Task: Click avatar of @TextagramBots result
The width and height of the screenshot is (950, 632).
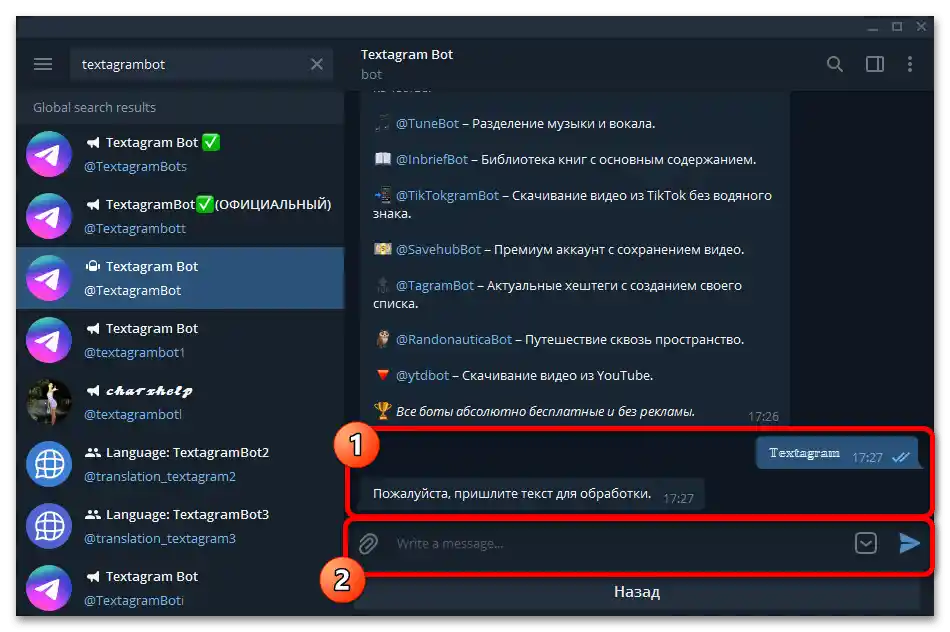Action: [x=49, y=154]
